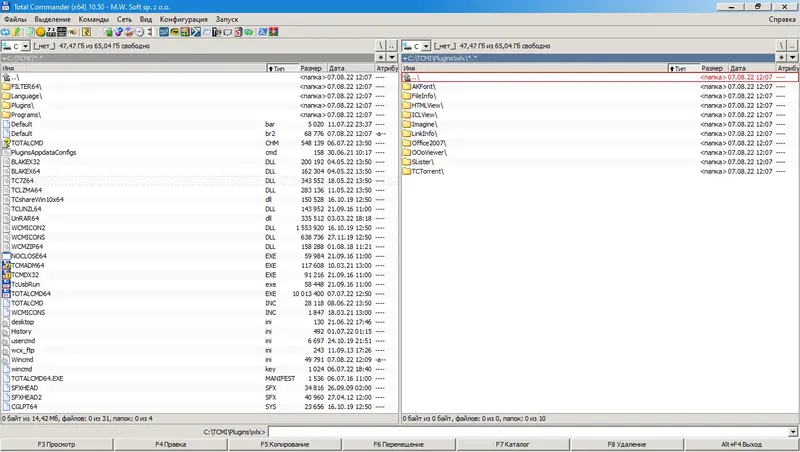Click the yellow PW toolbar icon
Screen dimensions: 800x452
(x=174, y=32)
